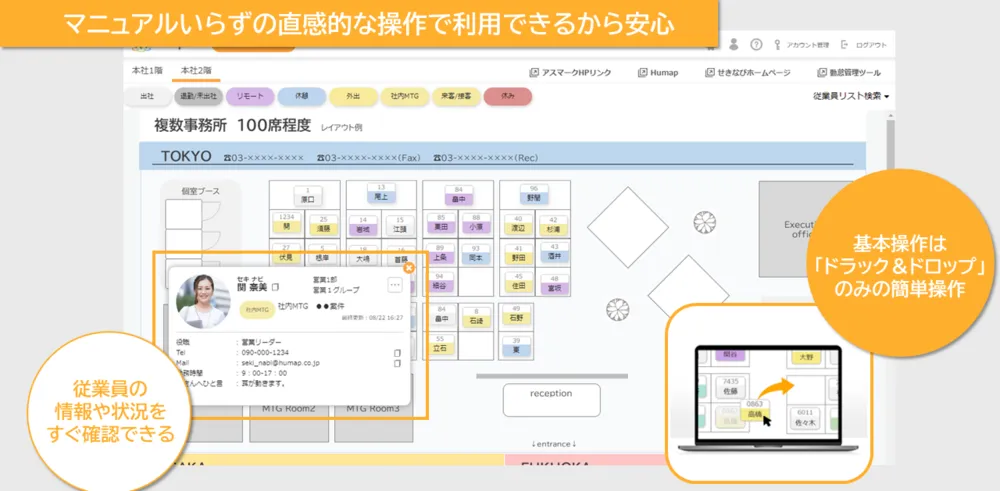This screenshot has width=1000, height=491.
Task: Select seat 88 purple chip
Action: 476,222
